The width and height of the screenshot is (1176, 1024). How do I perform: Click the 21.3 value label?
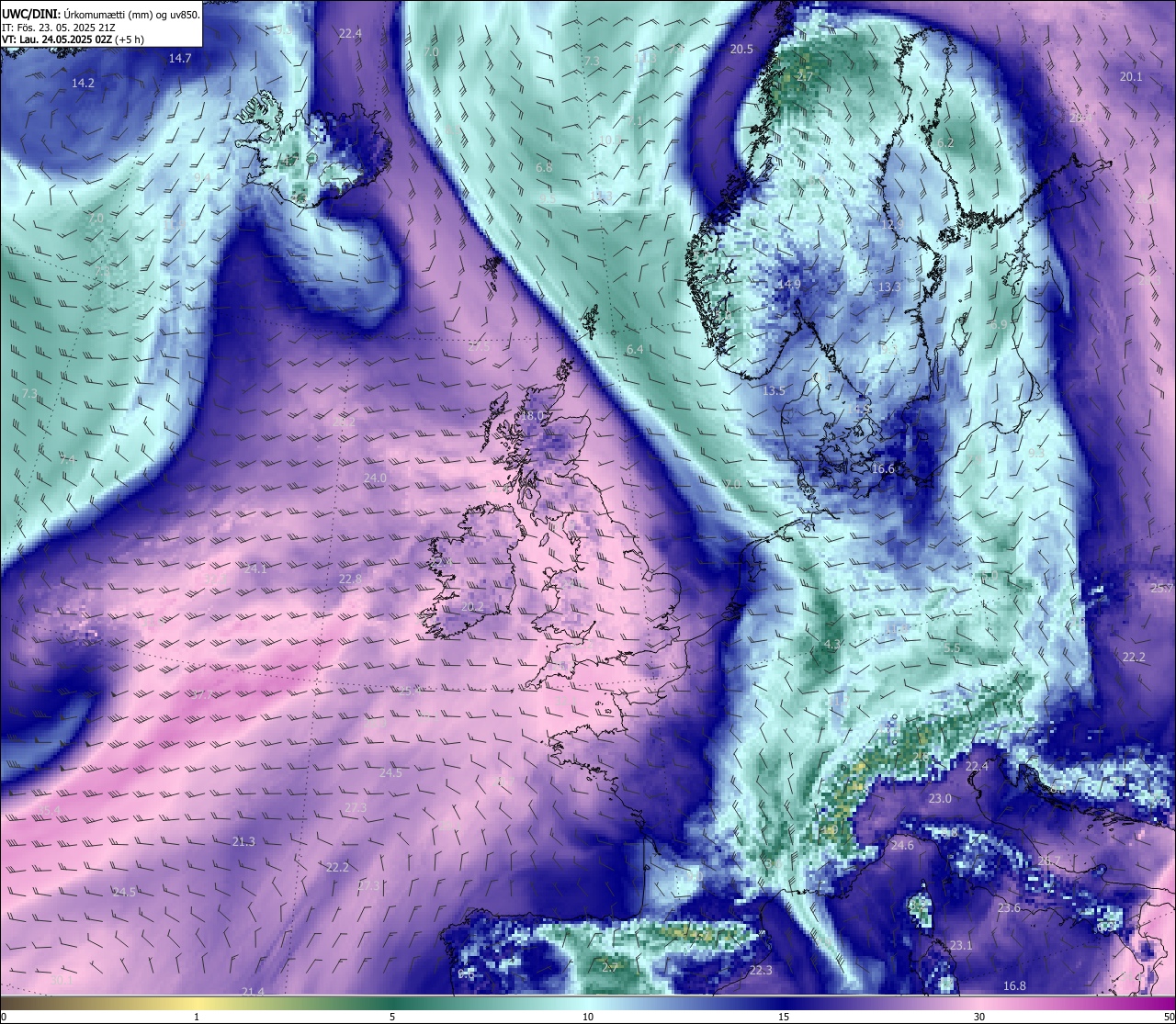point(243,841)
